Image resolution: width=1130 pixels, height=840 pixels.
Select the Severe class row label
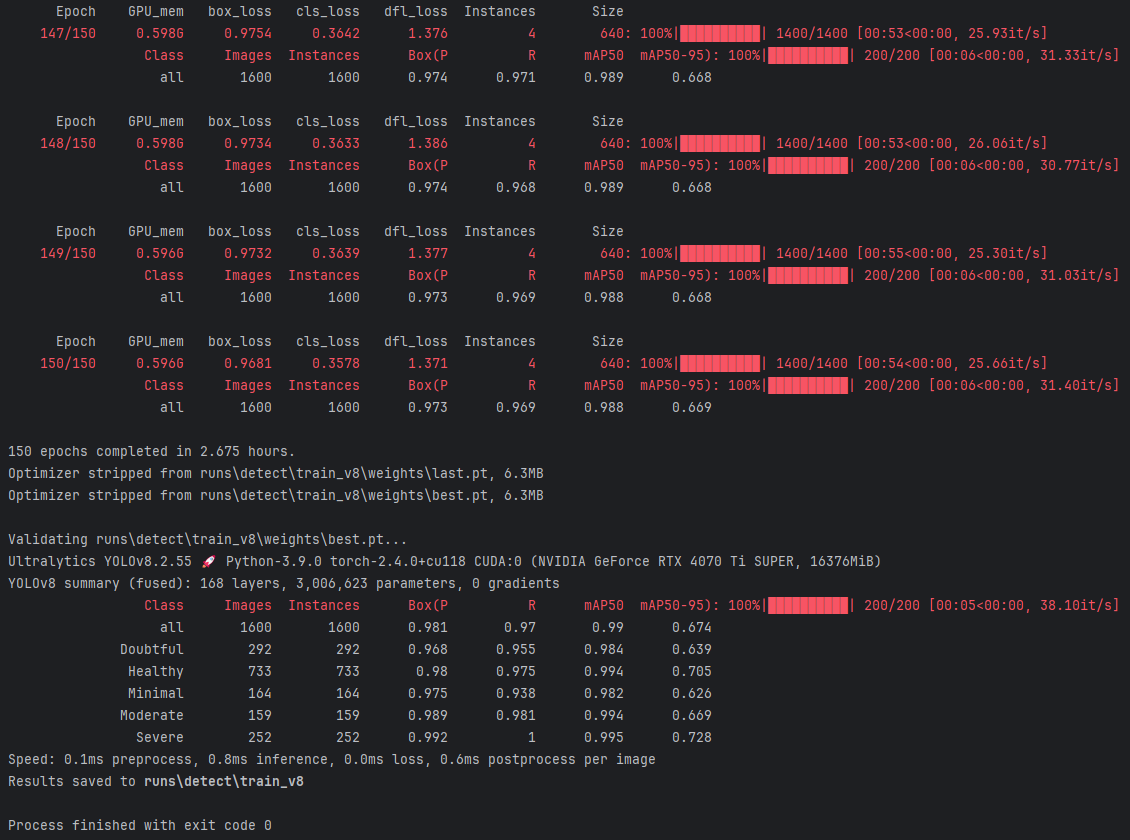(x=160, y=737)
